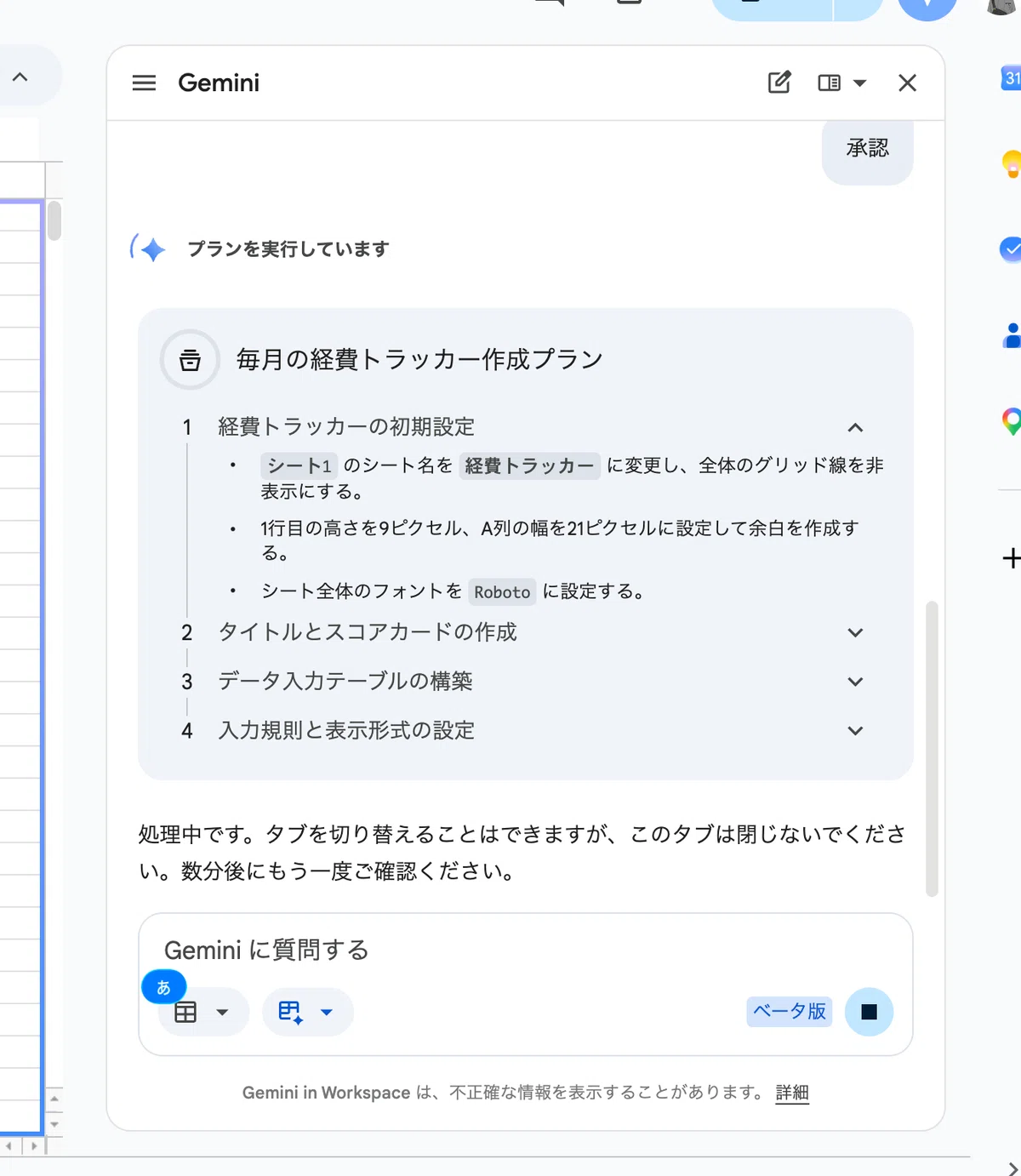
Task: Collapse step 1 経費トラッカーの初期設定
Action: (855, 427)
